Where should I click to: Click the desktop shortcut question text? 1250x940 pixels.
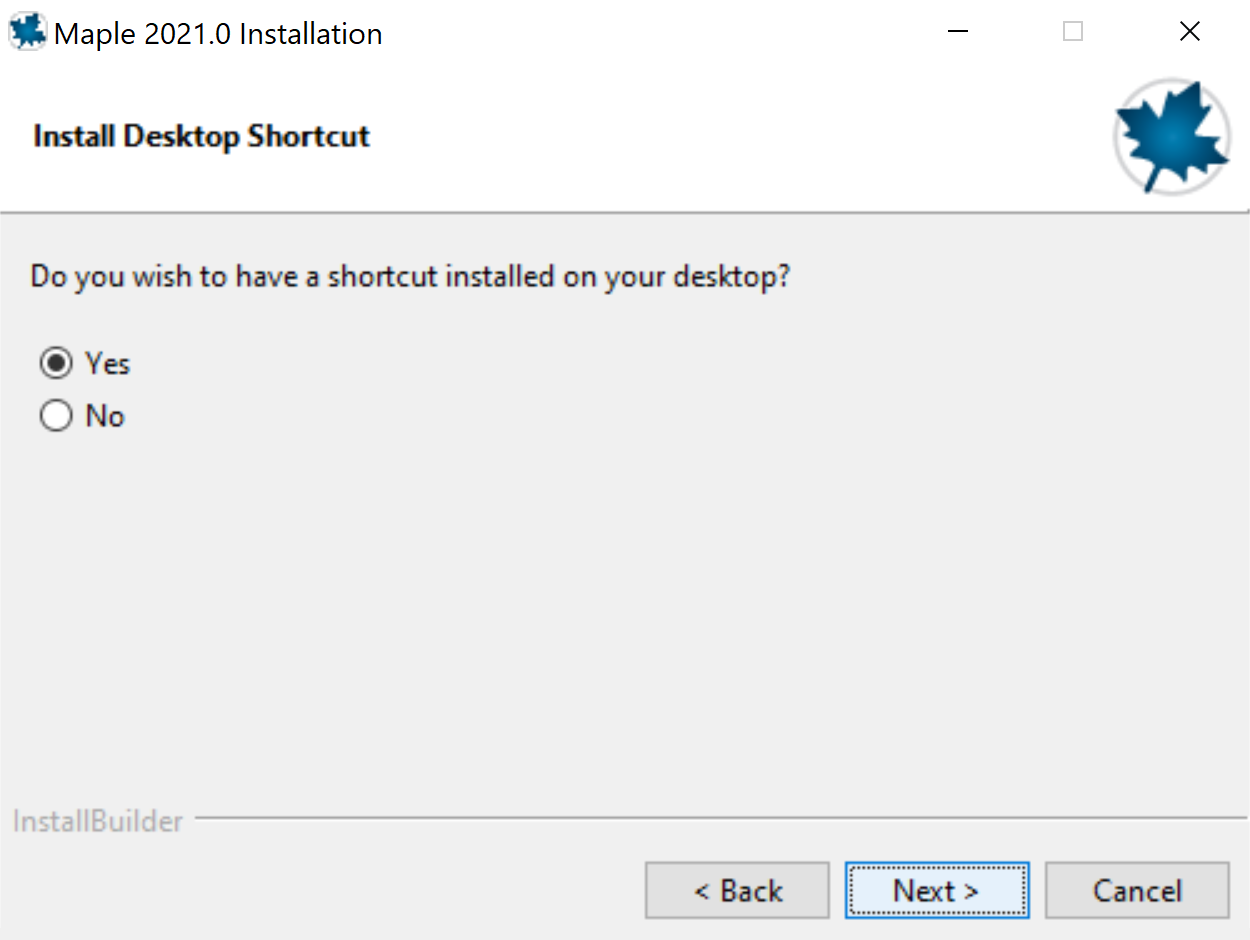410,276
